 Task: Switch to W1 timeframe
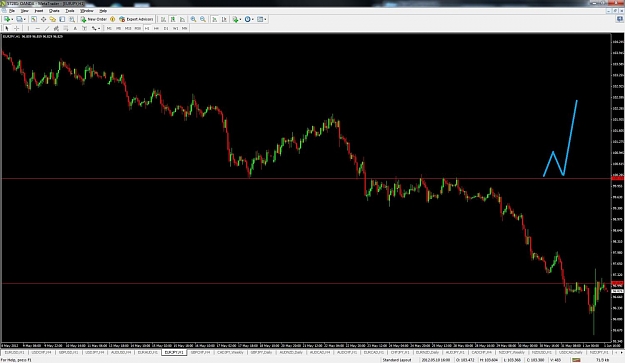(x=175, y=28)
